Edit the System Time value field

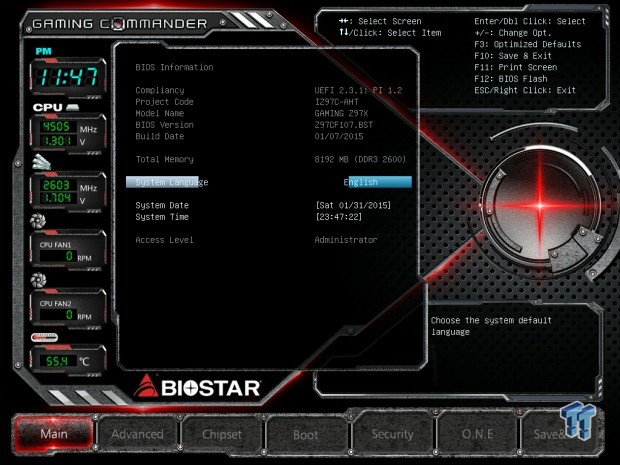click(338, 217)
